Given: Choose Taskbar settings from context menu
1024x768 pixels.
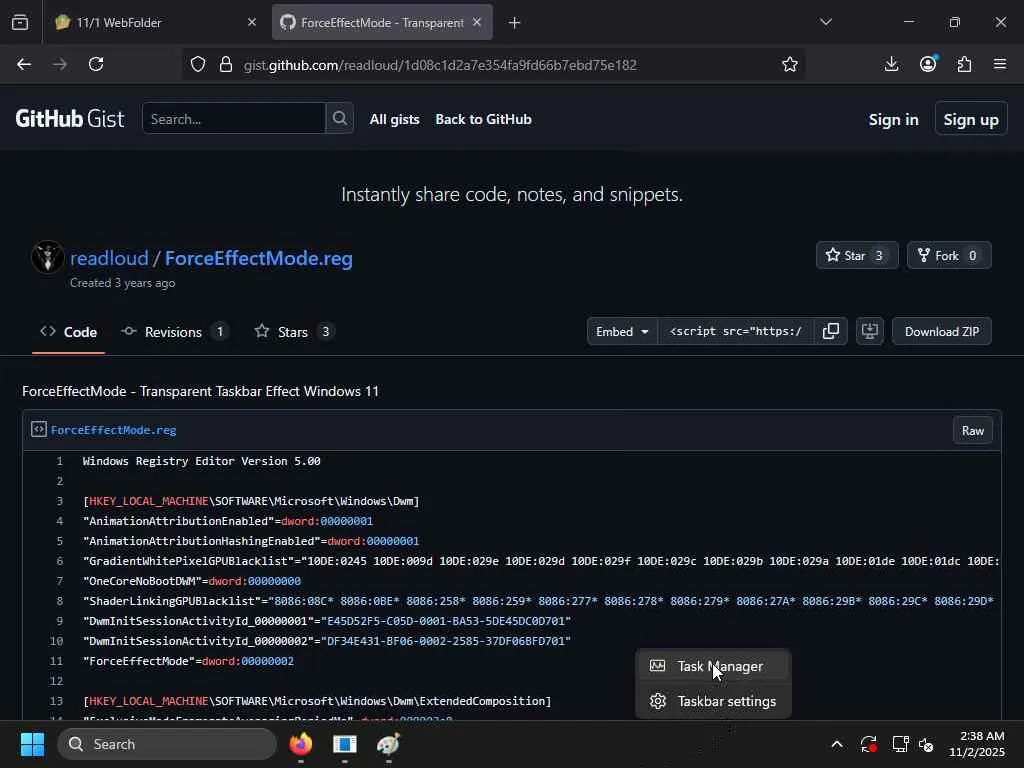Looking at the screenshot, I should tap(713, 701).
